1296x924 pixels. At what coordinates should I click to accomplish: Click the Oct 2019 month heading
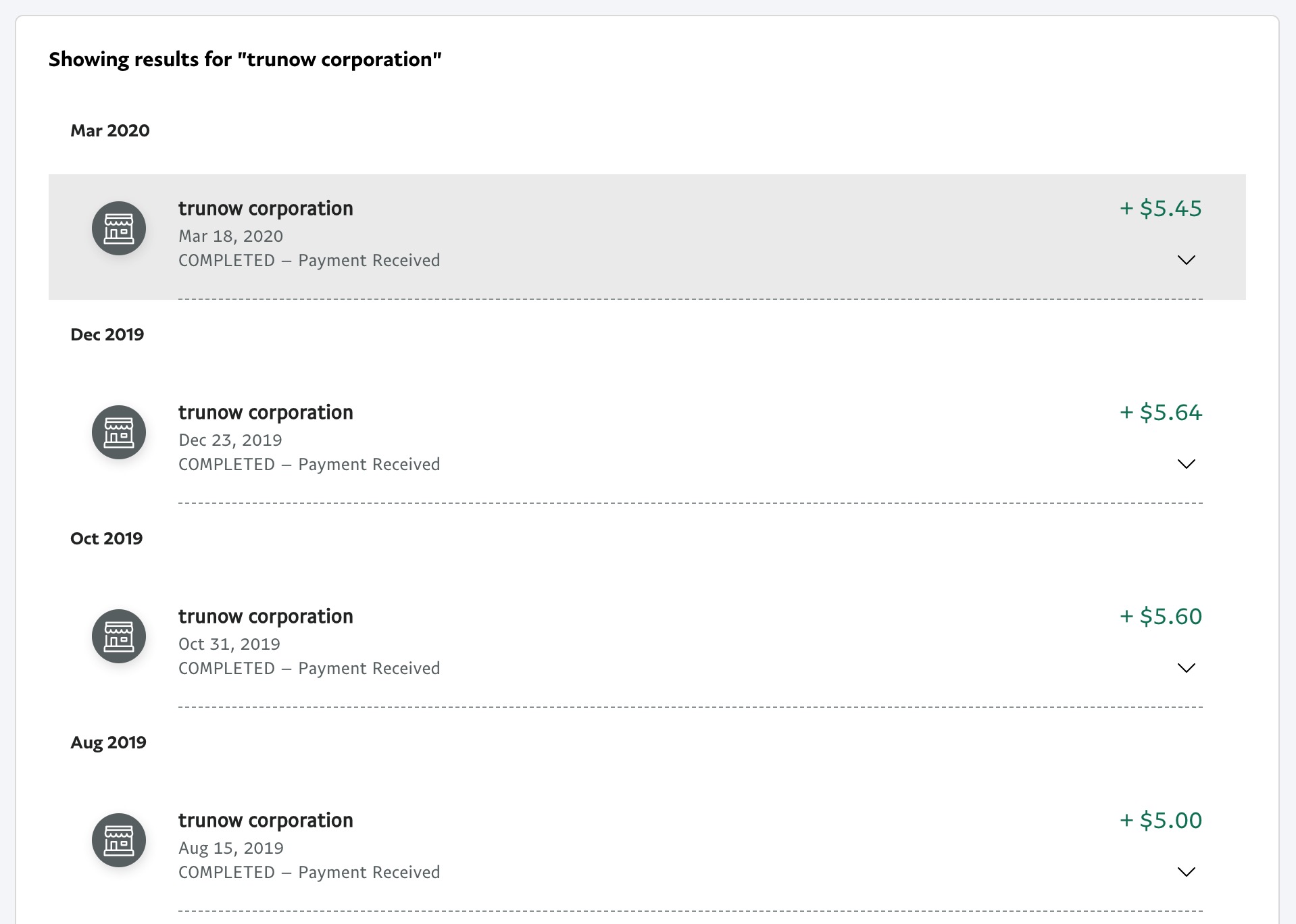tap(107, 539)
